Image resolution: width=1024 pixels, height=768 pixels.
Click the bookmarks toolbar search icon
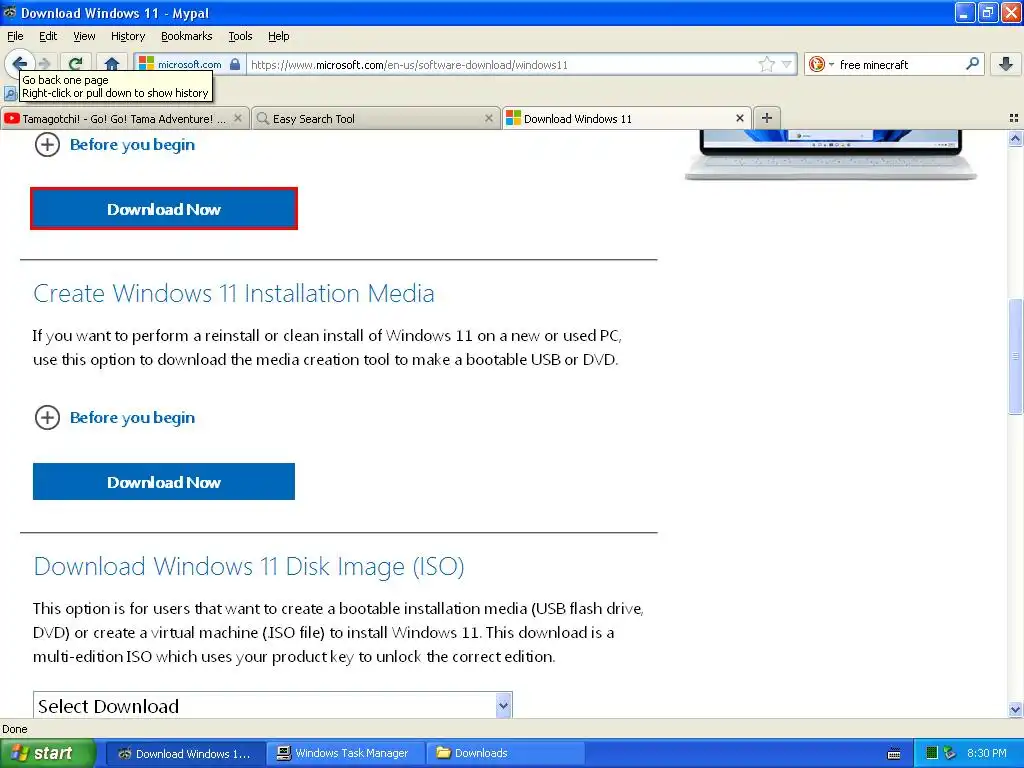pyautogui.click(x=10, y=94)
